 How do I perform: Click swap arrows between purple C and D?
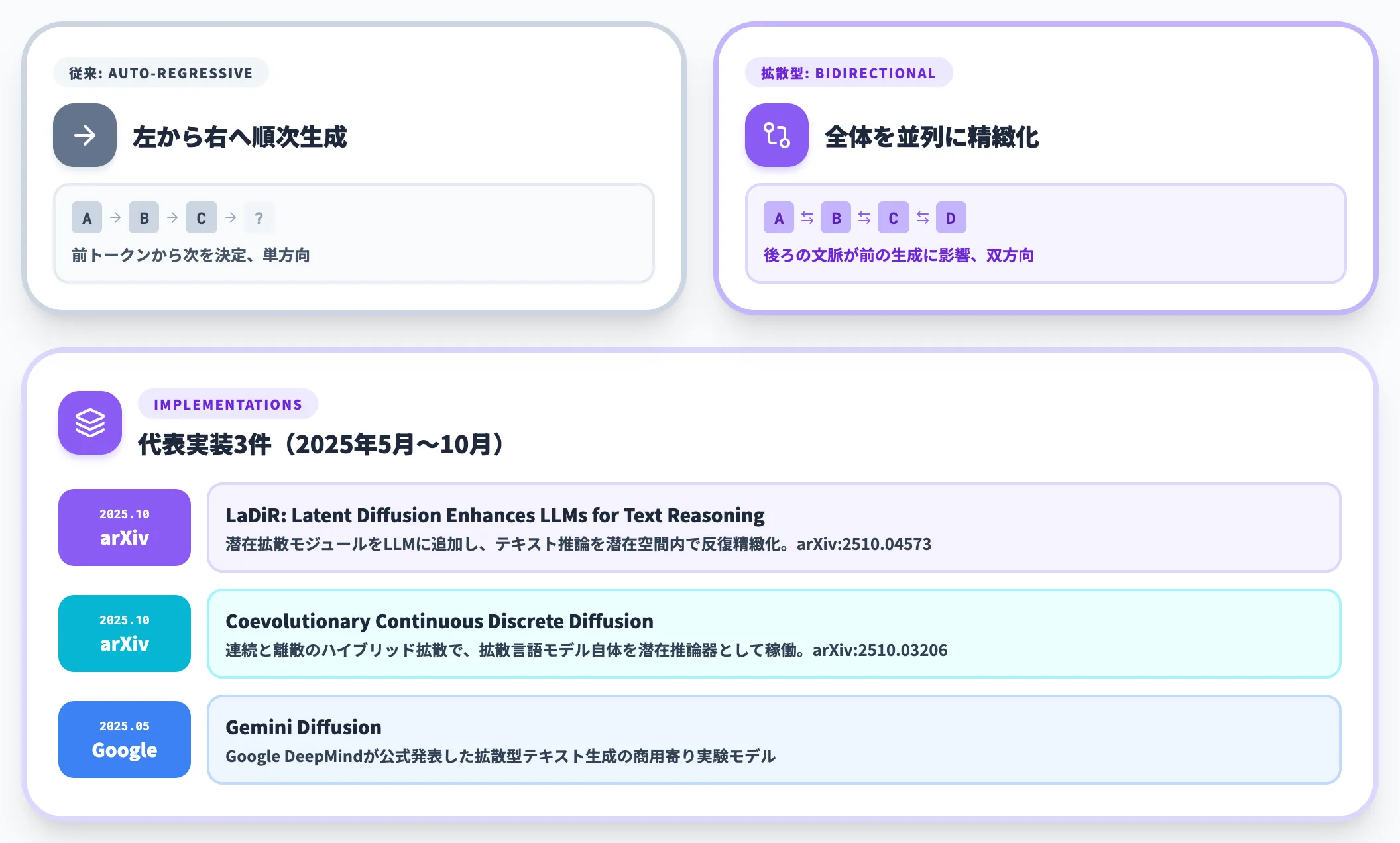pos(923,217)
